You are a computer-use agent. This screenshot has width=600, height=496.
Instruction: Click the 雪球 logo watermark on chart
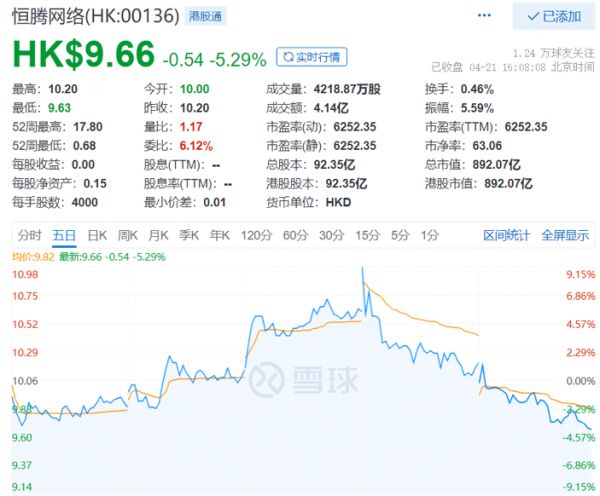click(299, 379)
